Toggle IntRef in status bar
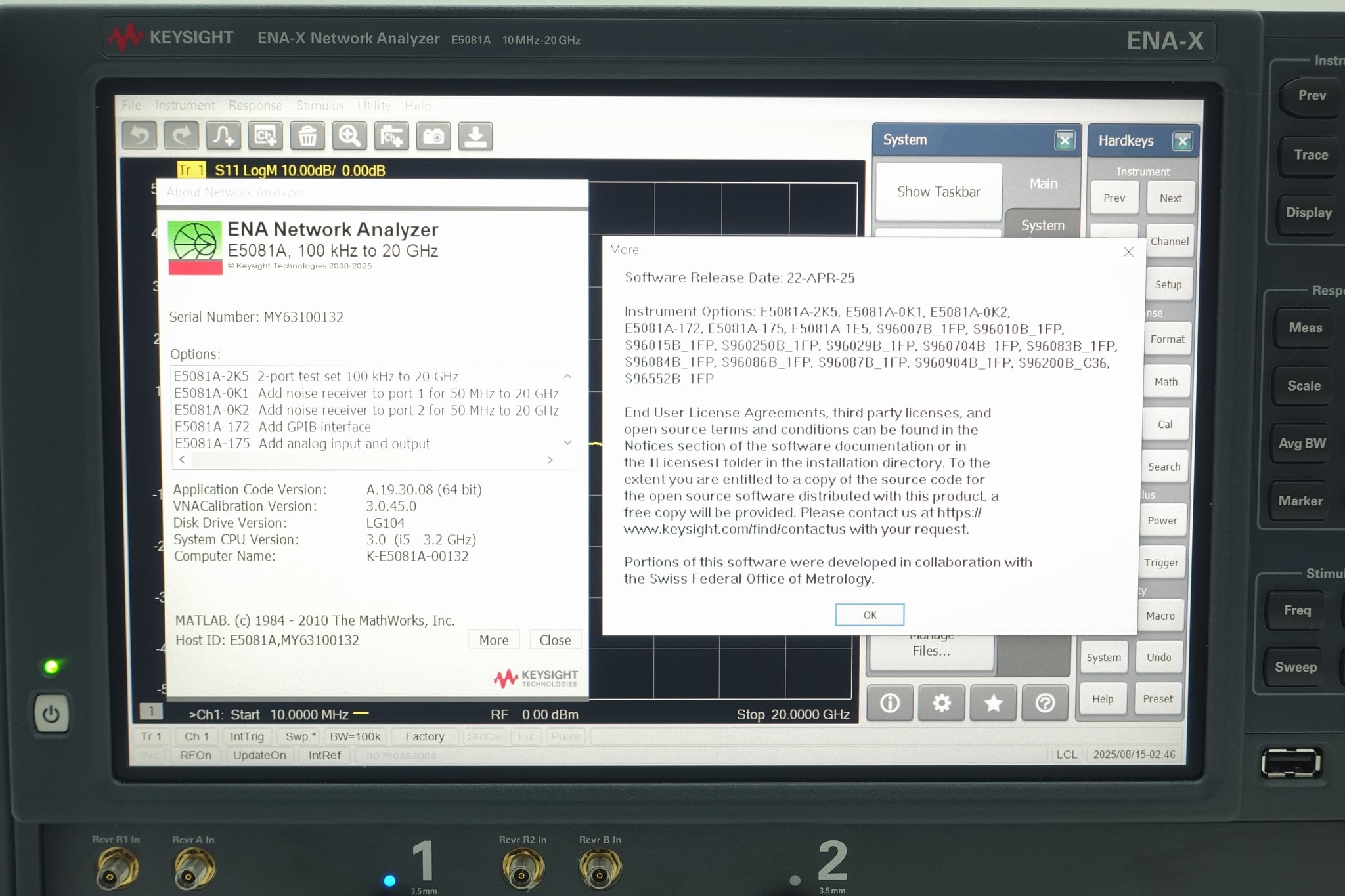Viewport: 1345px width, 896px height. tap(324, 755)
